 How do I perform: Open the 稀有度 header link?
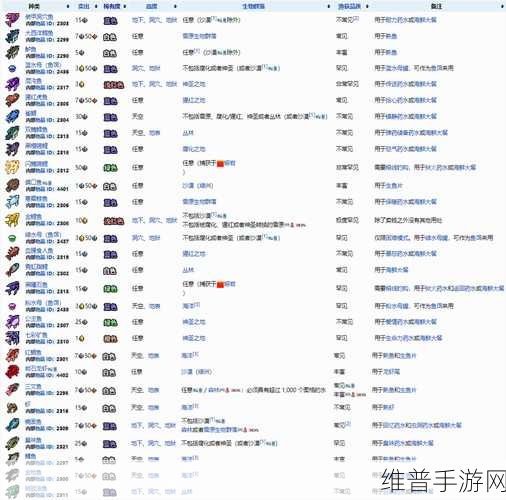pos(111,6)
